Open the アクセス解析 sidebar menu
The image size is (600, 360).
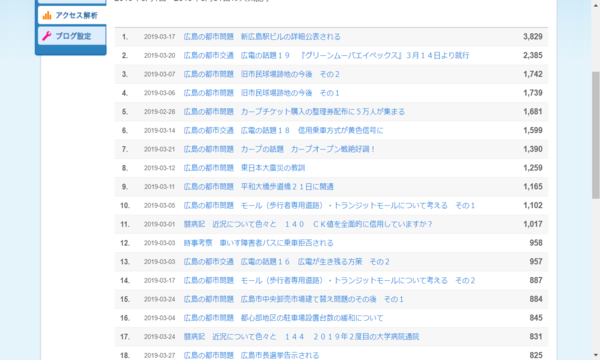point(72,15)
